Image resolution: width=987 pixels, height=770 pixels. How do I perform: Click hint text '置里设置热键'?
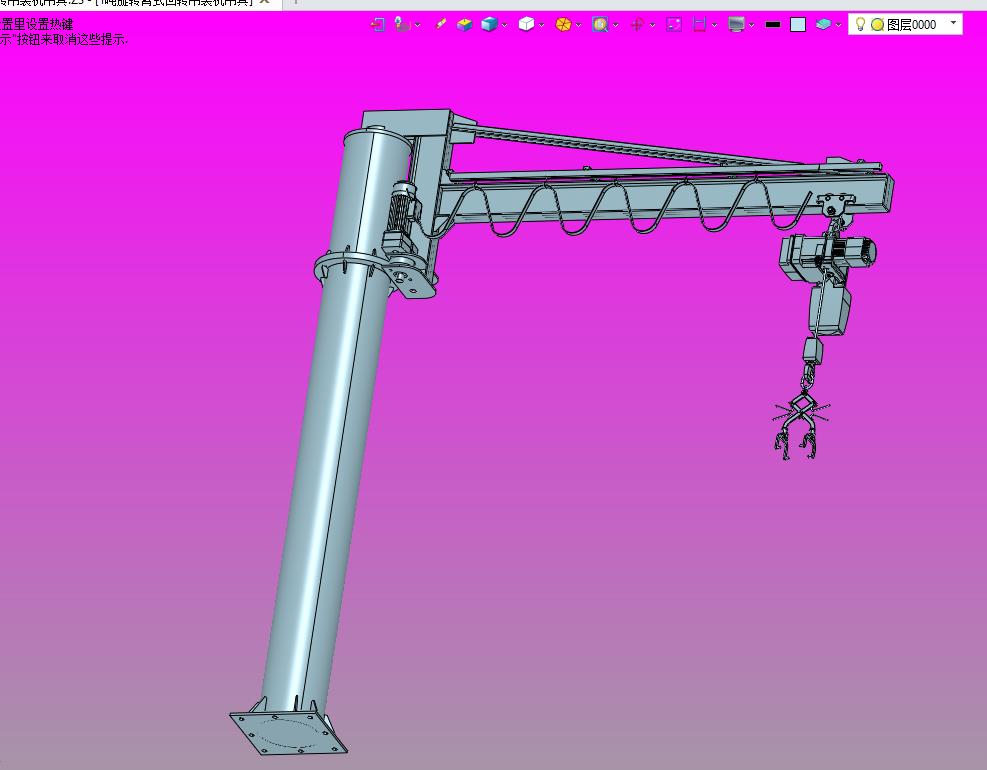37,25
